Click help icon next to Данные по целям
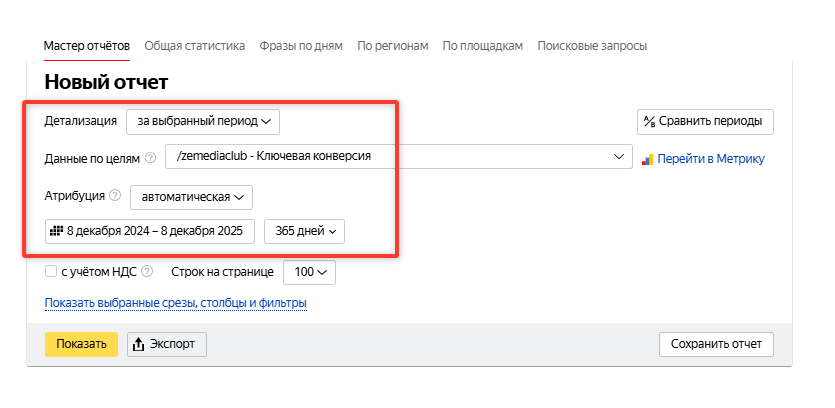 click(x=150, y=158)
